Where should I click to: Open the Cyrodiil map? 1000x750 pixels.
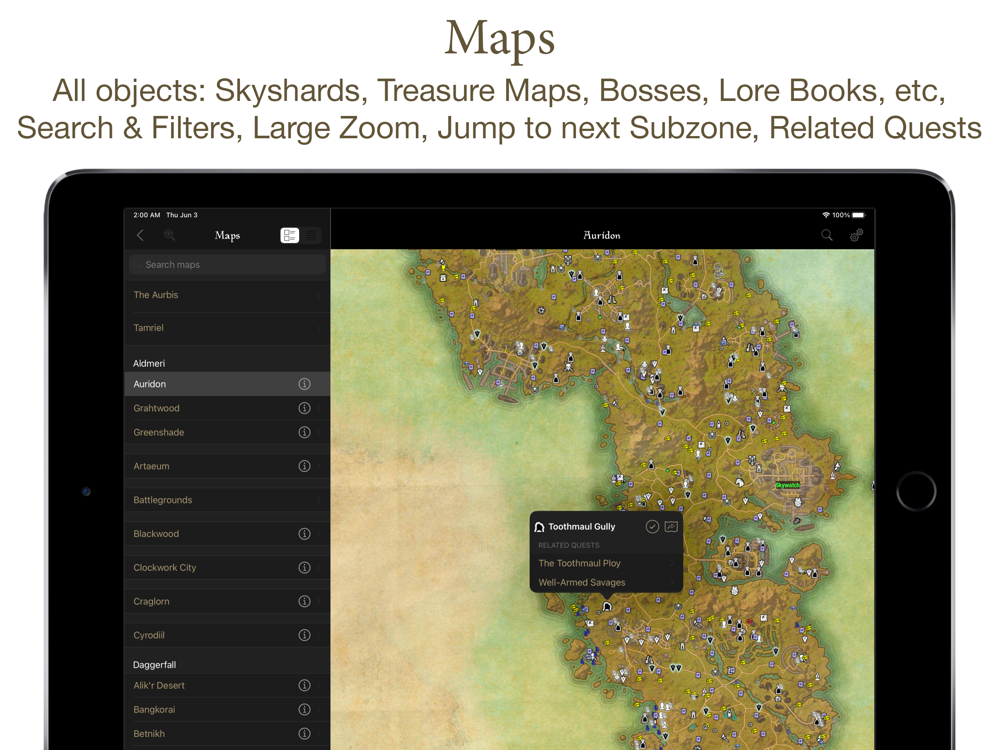tap(227, 635)
